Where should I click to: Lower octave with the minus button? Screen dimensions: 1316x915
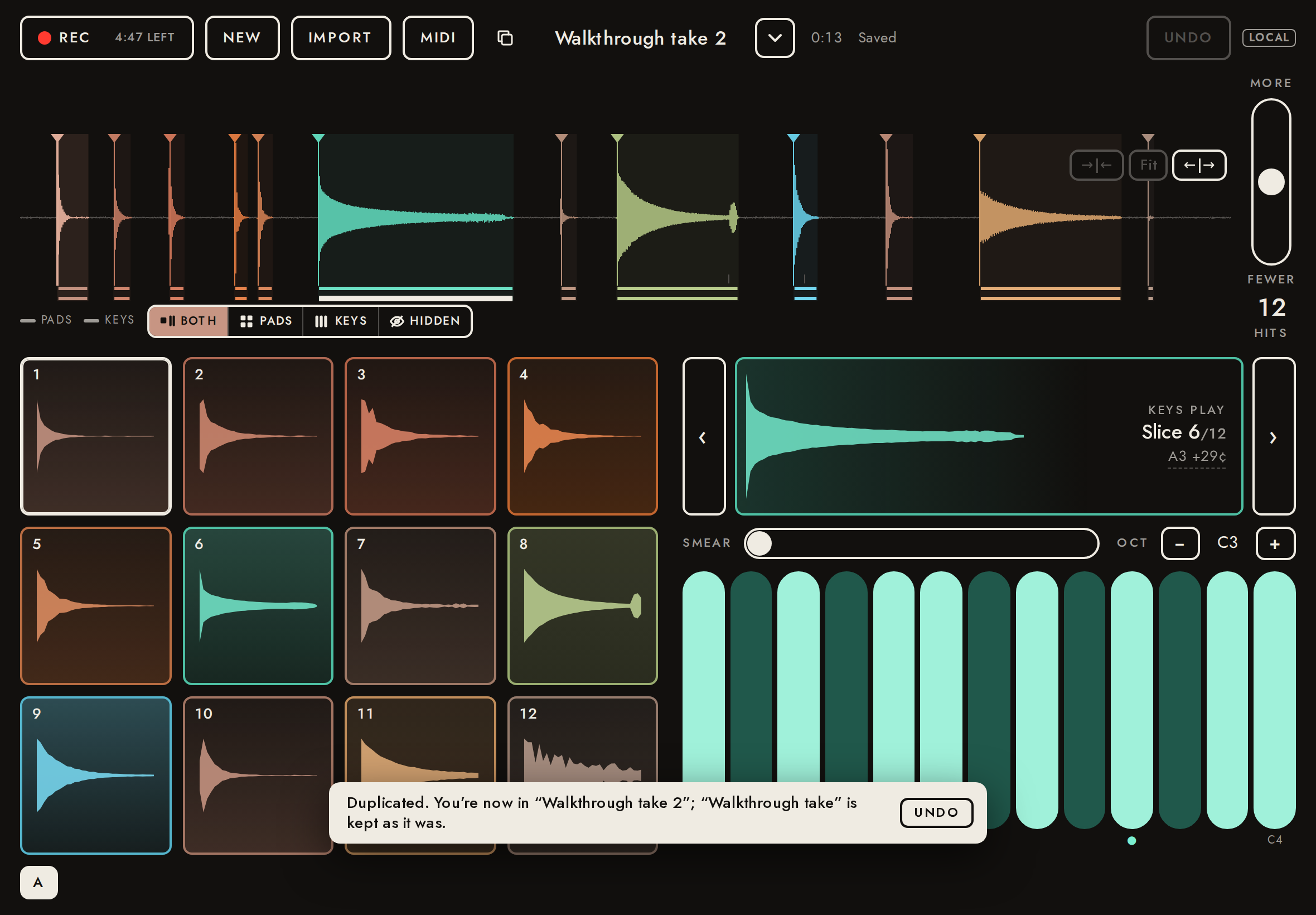coord(1179,543)
